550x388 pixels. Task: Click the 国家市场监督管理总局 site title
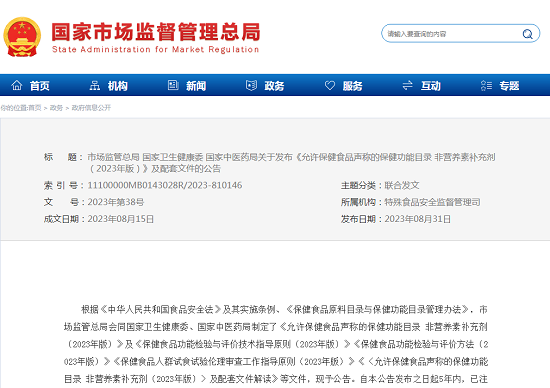156,32
